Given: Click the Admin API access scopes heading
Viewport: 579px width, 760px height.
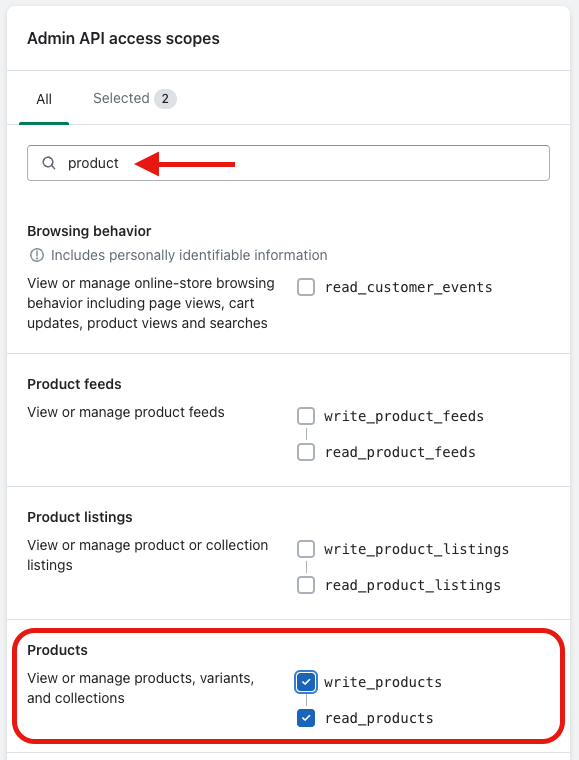Looking at the screenshot, I should pos(123,38).
